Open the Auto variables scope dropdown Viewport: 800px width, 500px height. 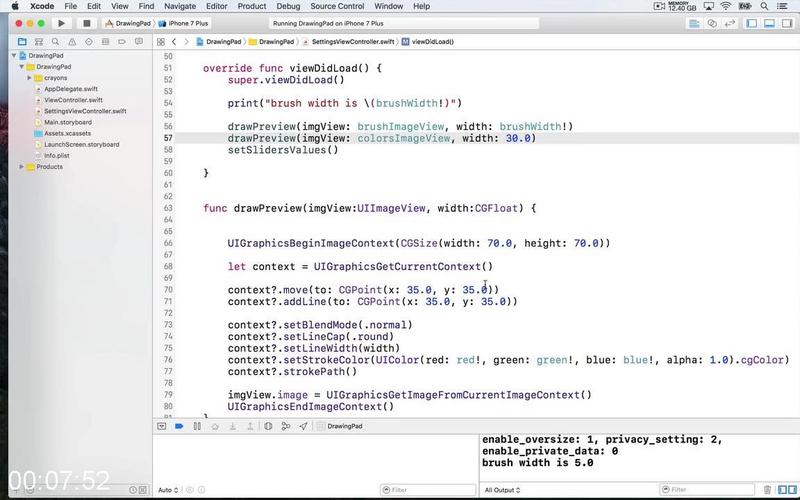[x=168, y=490]
